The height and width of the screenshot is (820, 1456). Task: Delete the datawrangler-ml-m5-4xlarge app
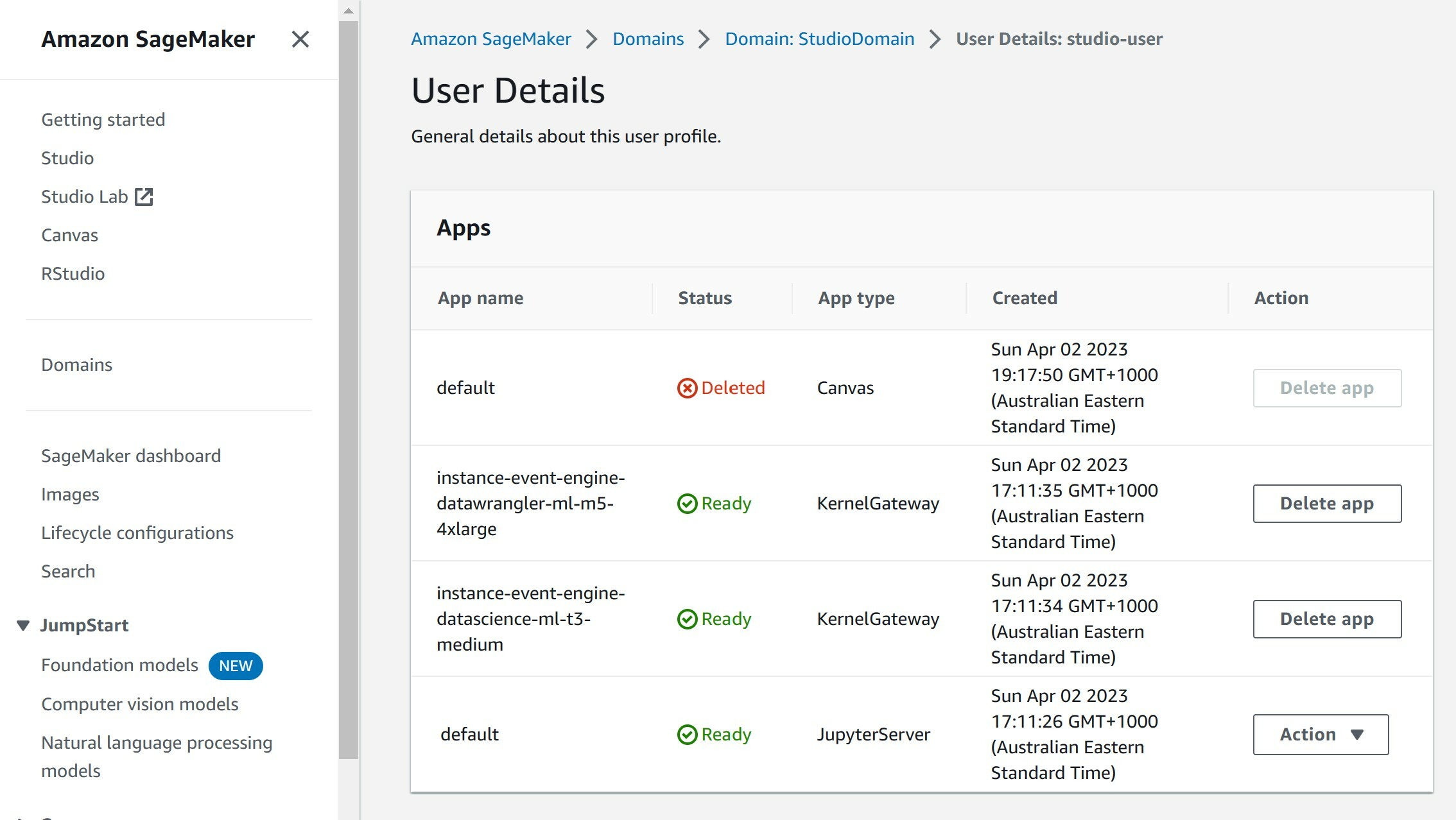[x=1326, y=504]
